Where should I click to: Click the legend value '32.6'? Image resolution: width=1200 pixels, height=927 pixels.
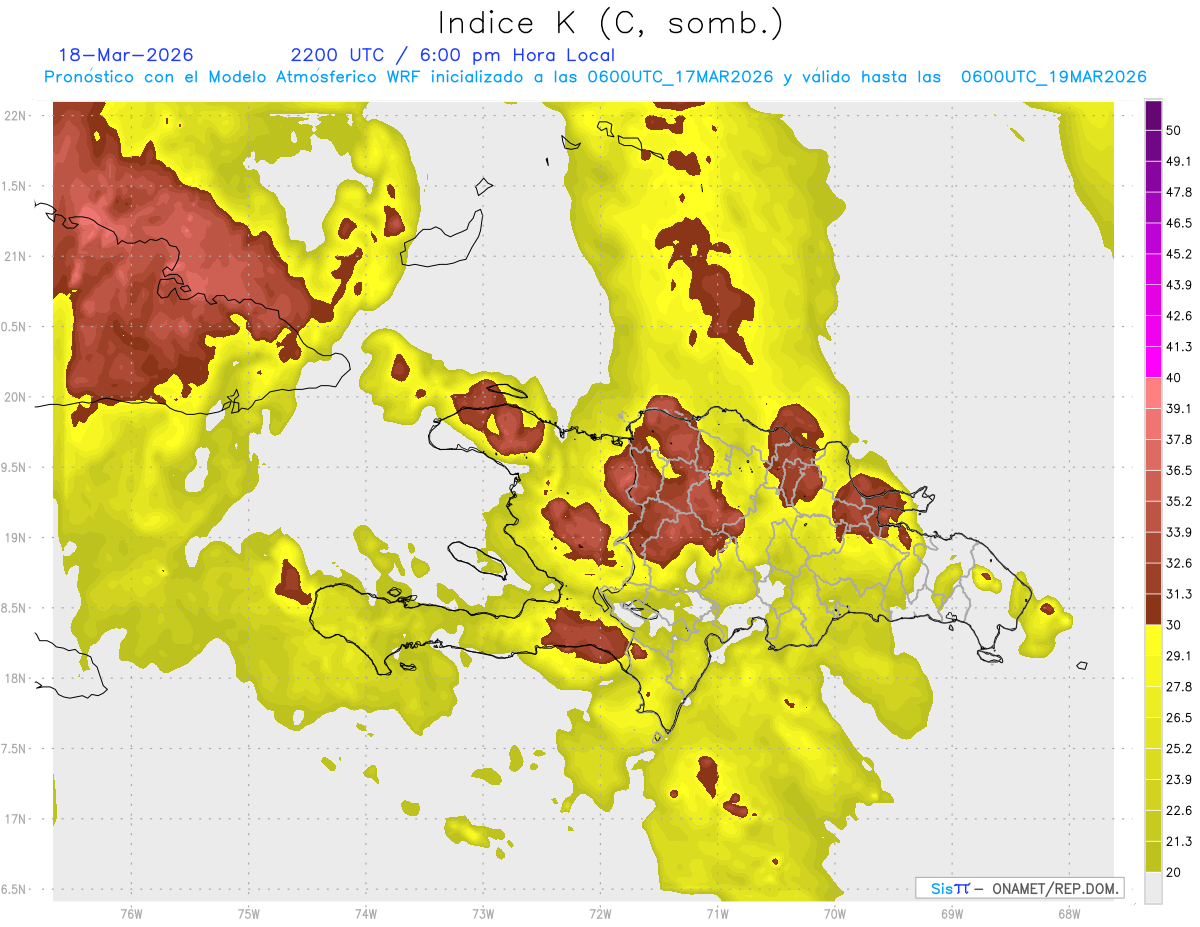tap(1180, 563)
